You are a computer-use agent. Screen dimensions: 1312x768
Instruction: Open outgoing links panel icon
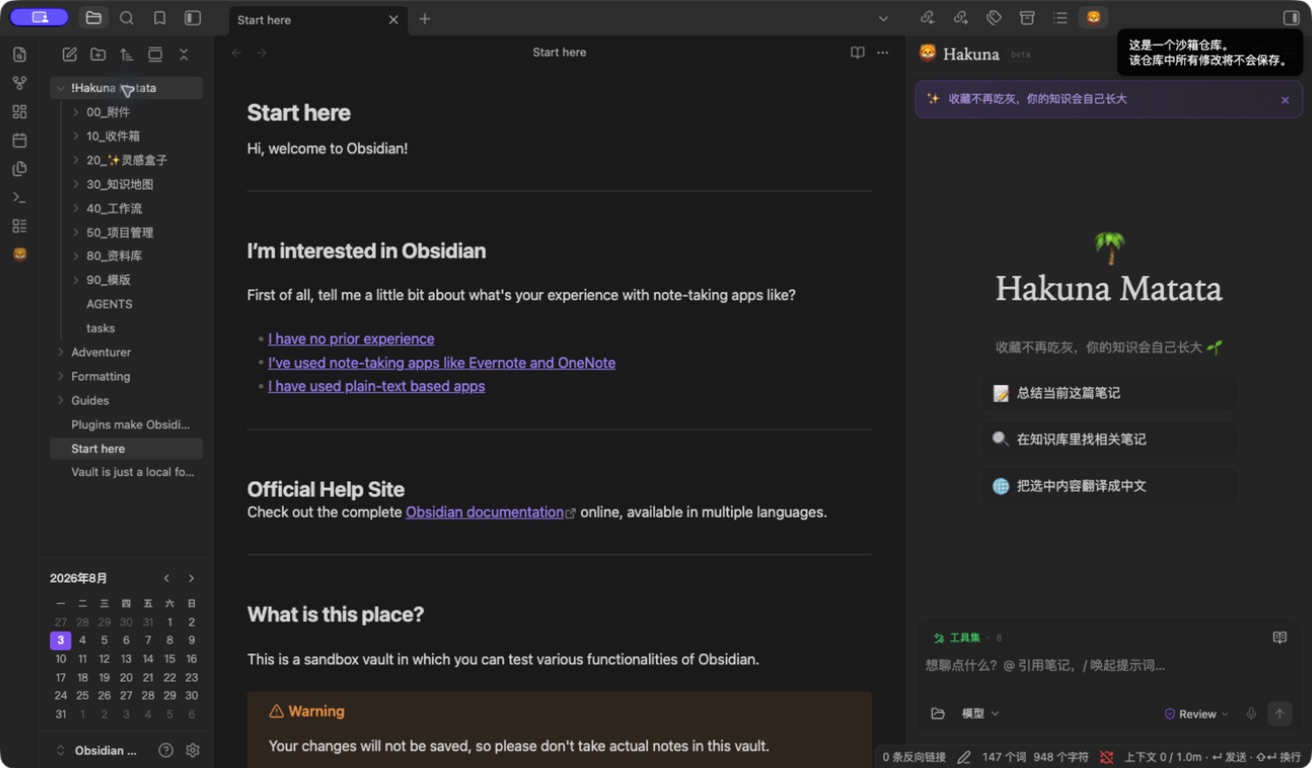click(x=960, y=18)
